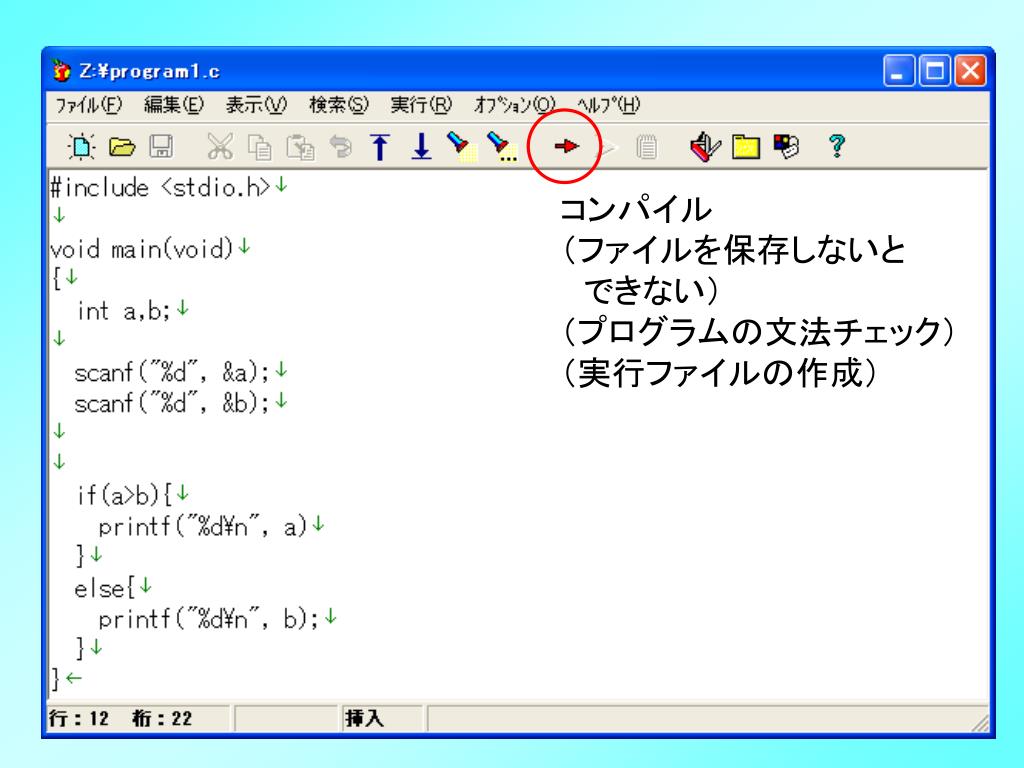
Task: Click the Cut scissors icon
Action: coord(220,146)
